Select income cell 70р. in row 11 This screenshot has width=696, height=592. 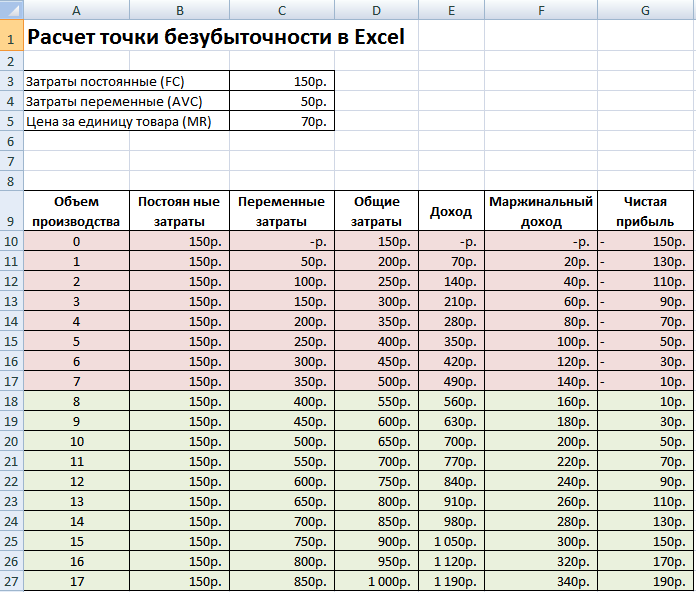pyautogui.click(x=451, y=261)
